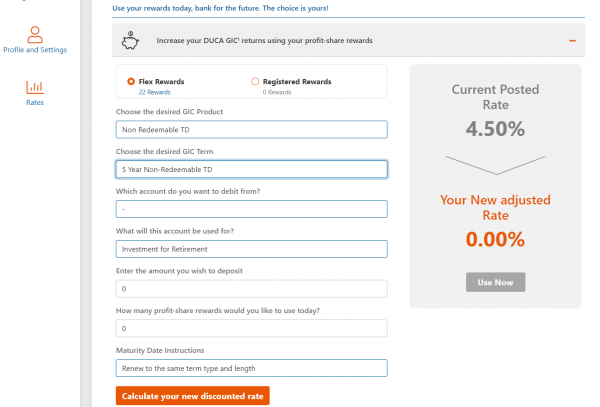Open Maturity Date Instructions dropdown
600x407 pixels.
(251, 368)
